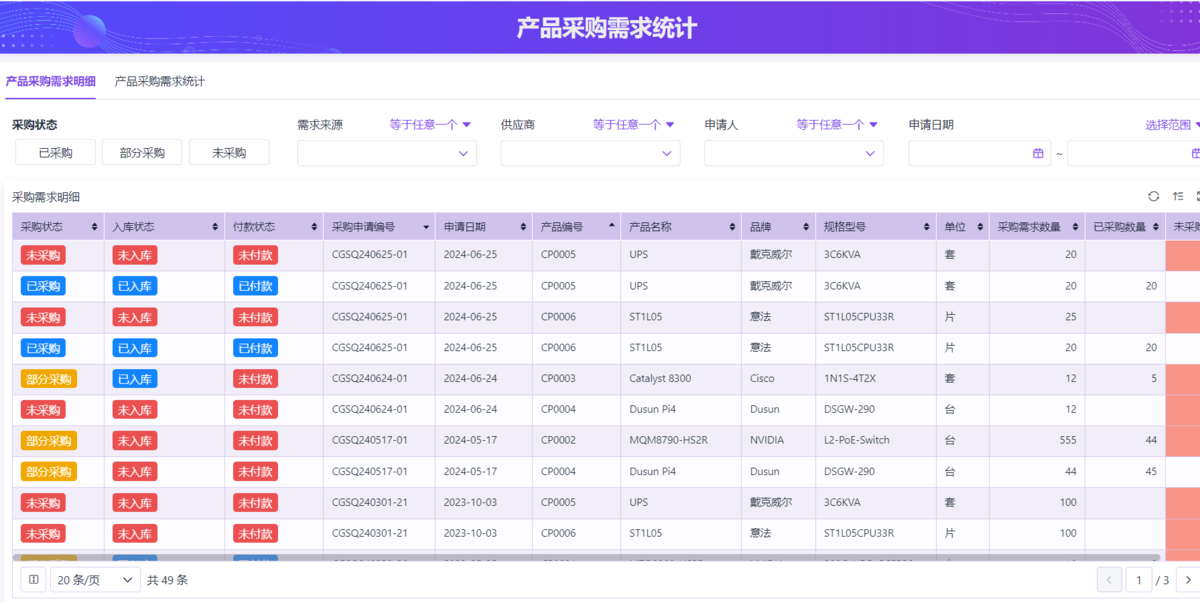
Task: Open the 20 条/页 page size dropdown
Action: (95, 580)
